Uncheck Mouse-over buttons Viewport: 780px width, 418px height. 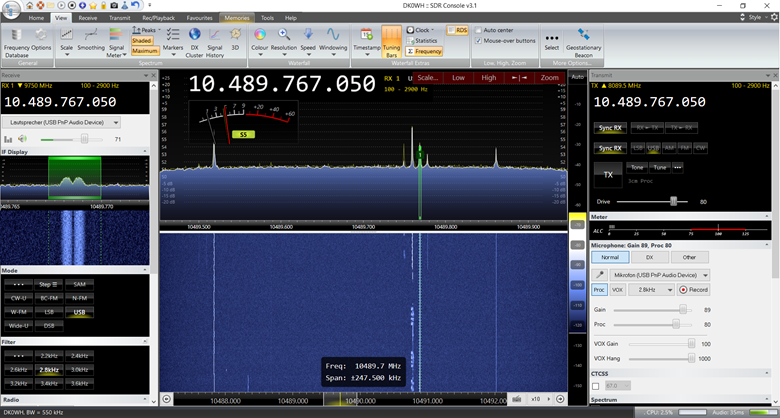[x=478, y=41]
